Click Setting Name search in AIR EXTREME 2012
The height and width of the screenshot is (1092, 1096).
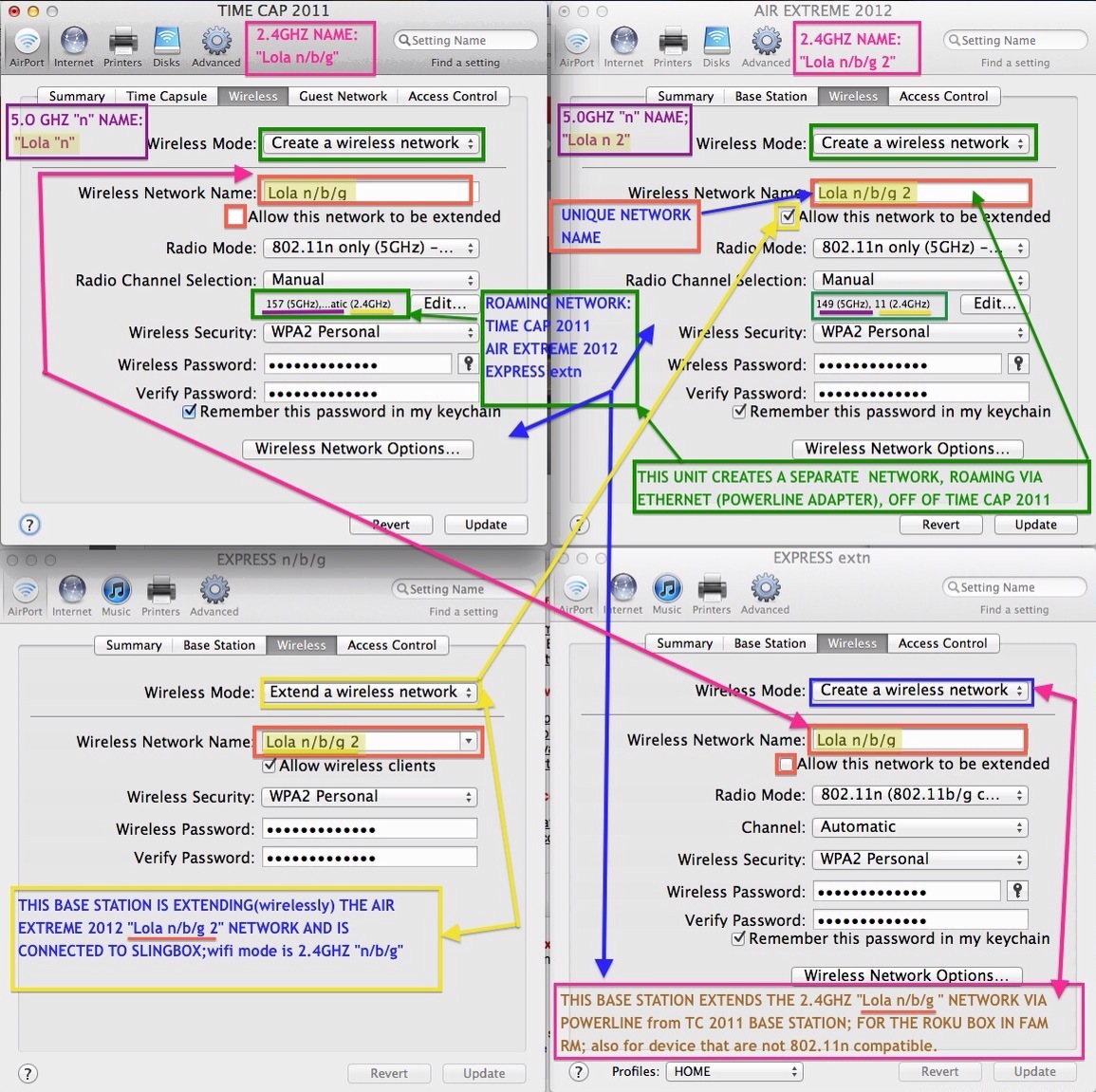click(1015, 40)
